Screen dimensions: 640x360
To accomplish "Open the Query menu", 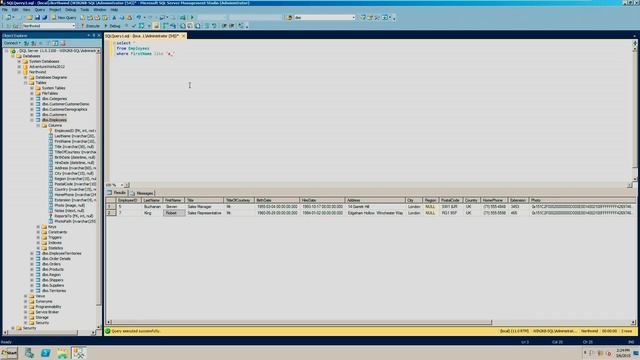I will [40, 9].
